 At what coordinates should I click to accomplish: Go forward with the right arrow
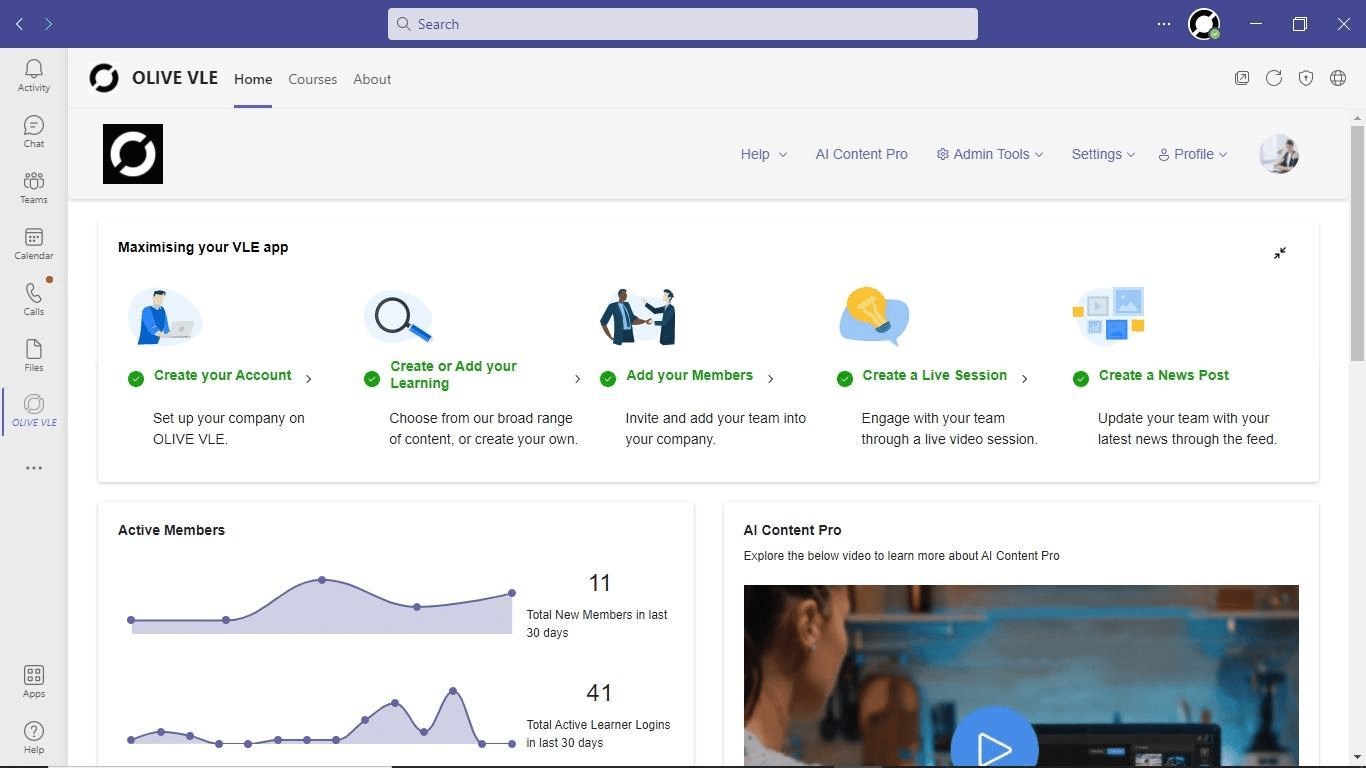point(48,24)
